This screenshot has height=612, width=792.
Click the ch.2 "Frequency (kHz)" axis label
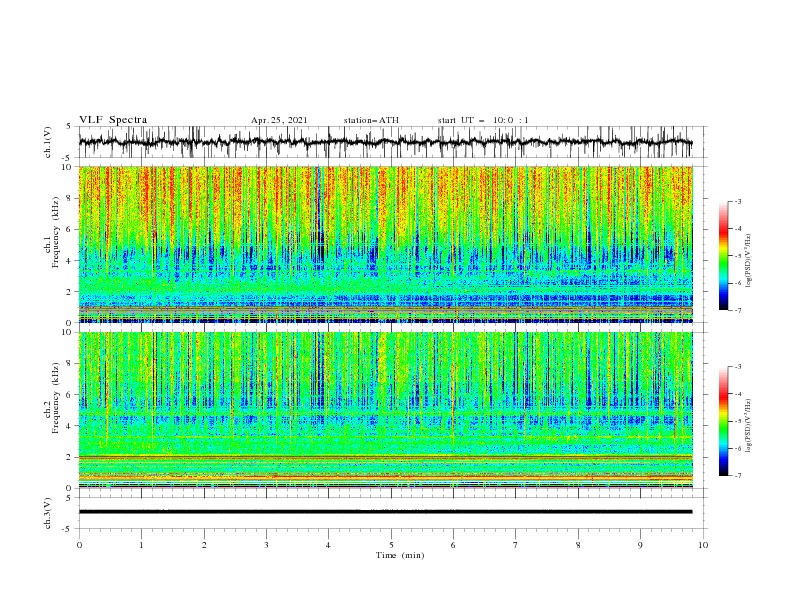point(56,398)
